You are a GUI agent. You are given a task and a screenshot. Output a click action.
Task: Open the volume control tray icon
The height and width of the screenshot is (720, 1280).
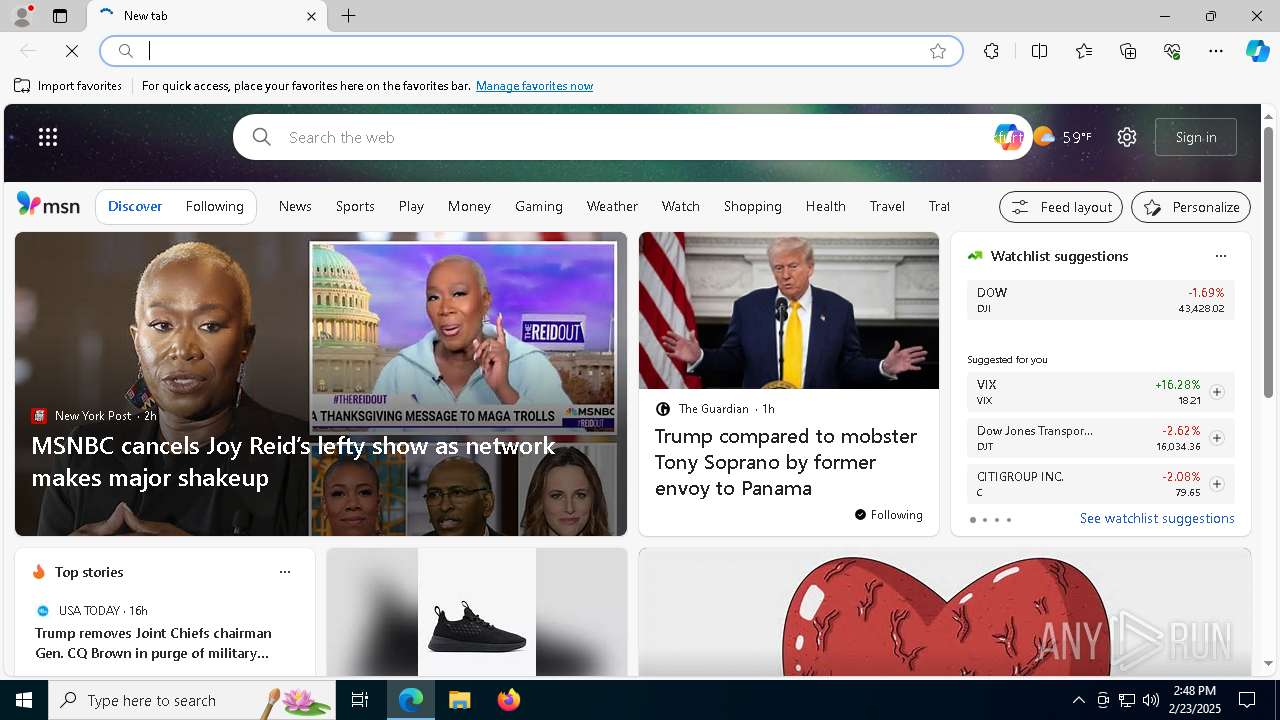pyautogui.click(x=1150, y=700)
